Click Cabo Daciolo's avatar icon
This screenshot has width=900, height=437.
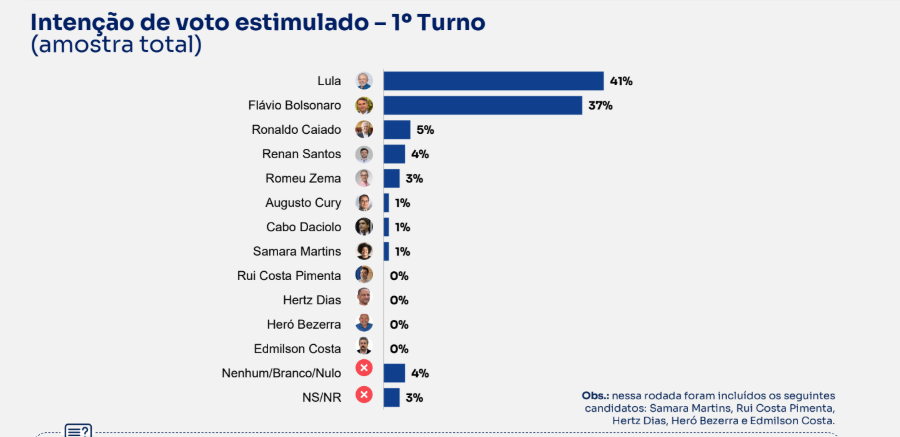click(x=364, y=227)
